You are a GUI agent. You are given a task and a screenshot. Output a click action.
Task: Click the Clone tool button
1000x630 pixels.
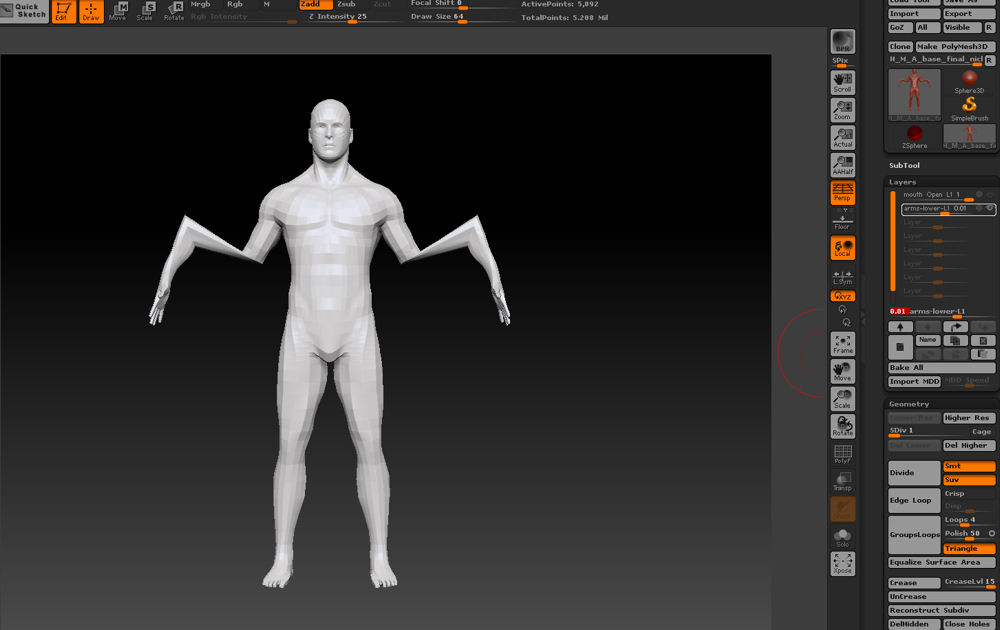[900, 47]
